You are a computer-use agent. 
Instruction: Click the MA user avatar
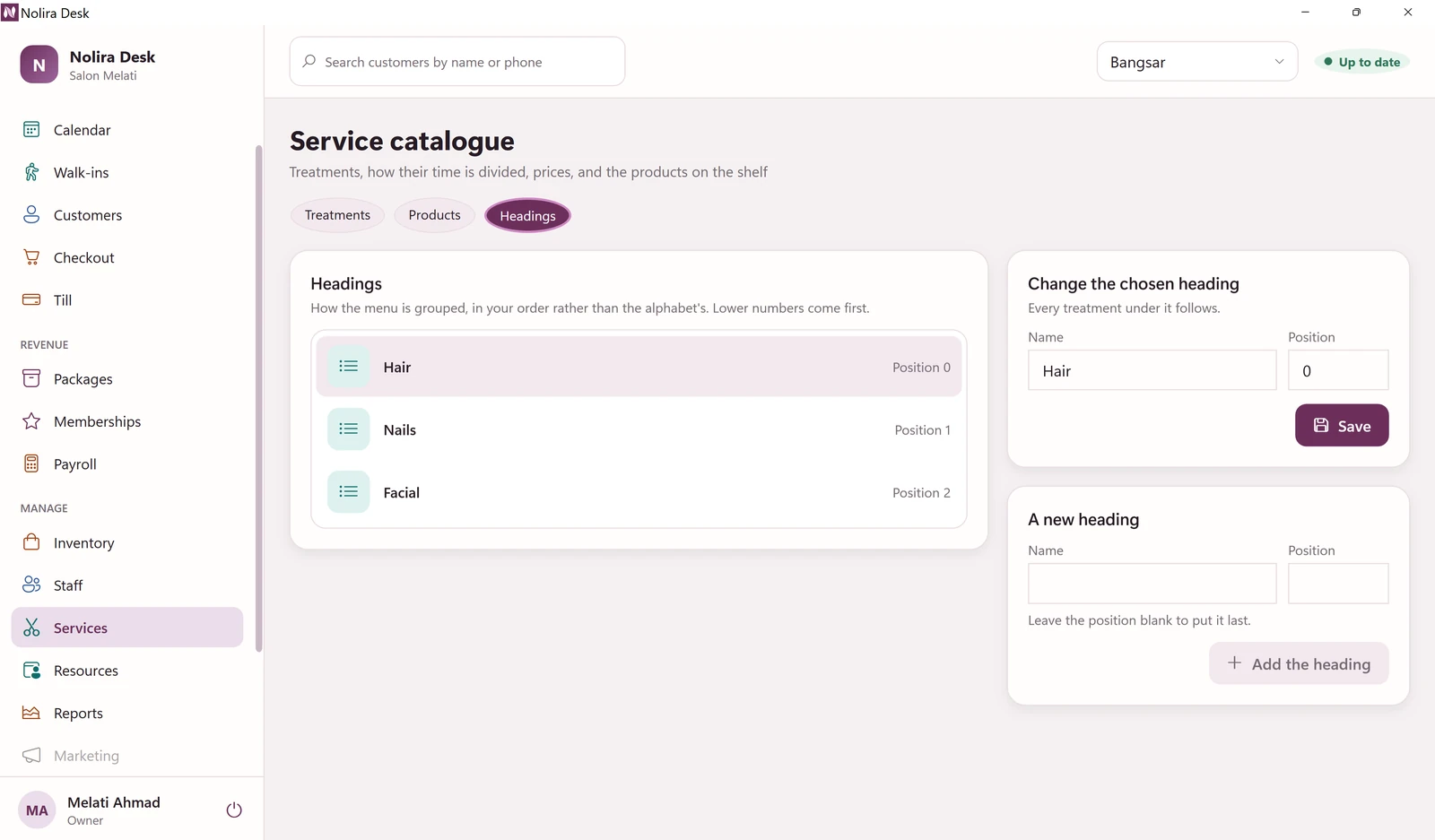37,810
